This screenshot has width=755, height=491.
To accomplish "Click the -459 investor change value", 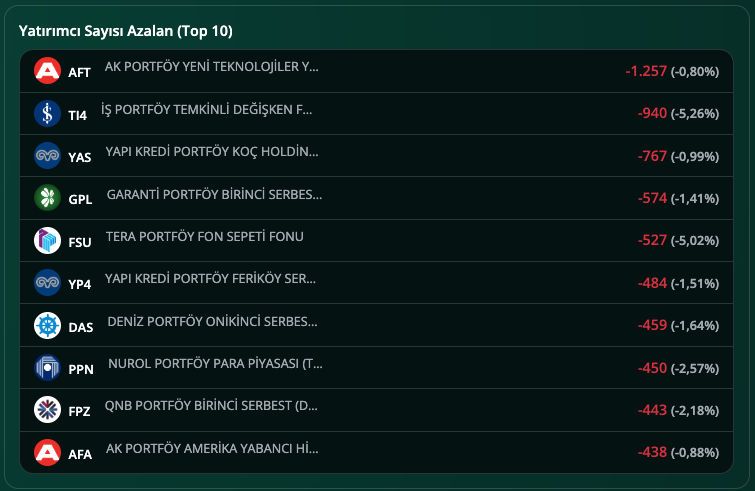I will [652, 325].
